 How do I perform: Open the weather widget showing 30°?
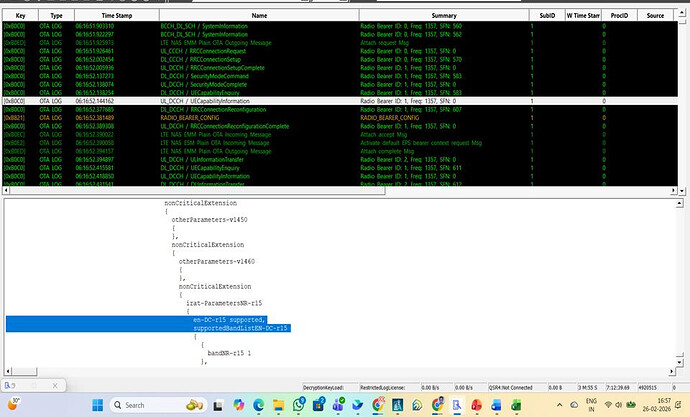click(12, 404)
